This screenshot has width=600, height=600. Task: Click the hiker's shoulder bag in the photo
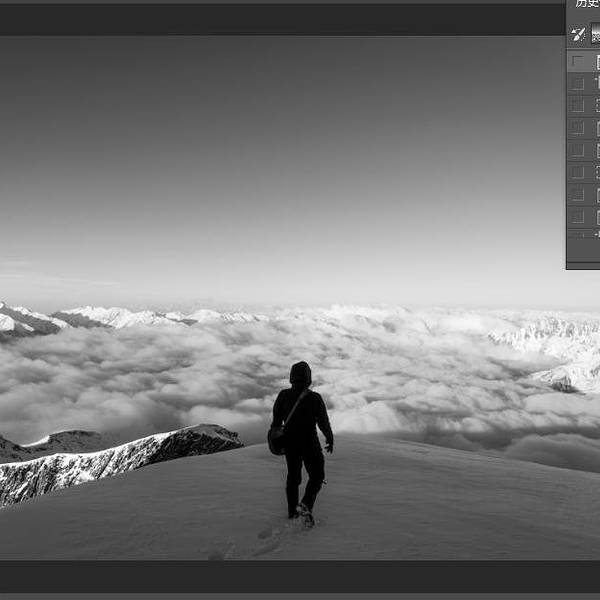pos(277,439)
